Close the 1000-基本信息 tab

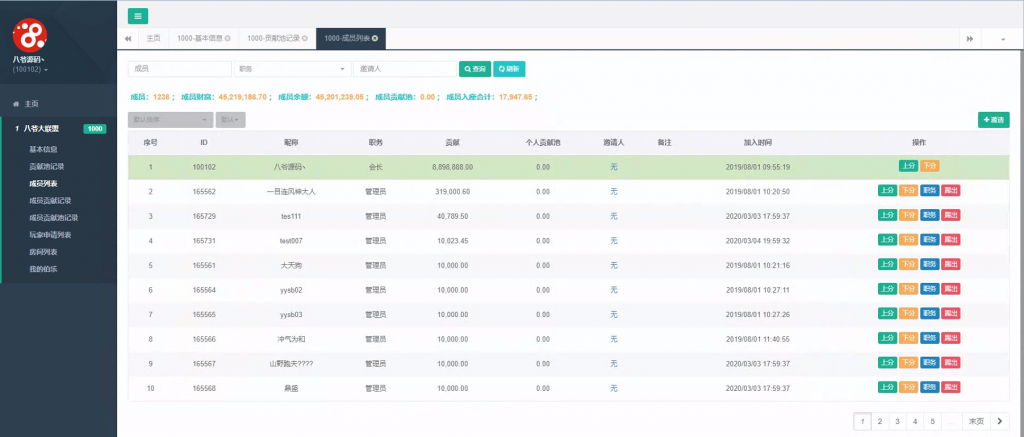click(228, 39)
